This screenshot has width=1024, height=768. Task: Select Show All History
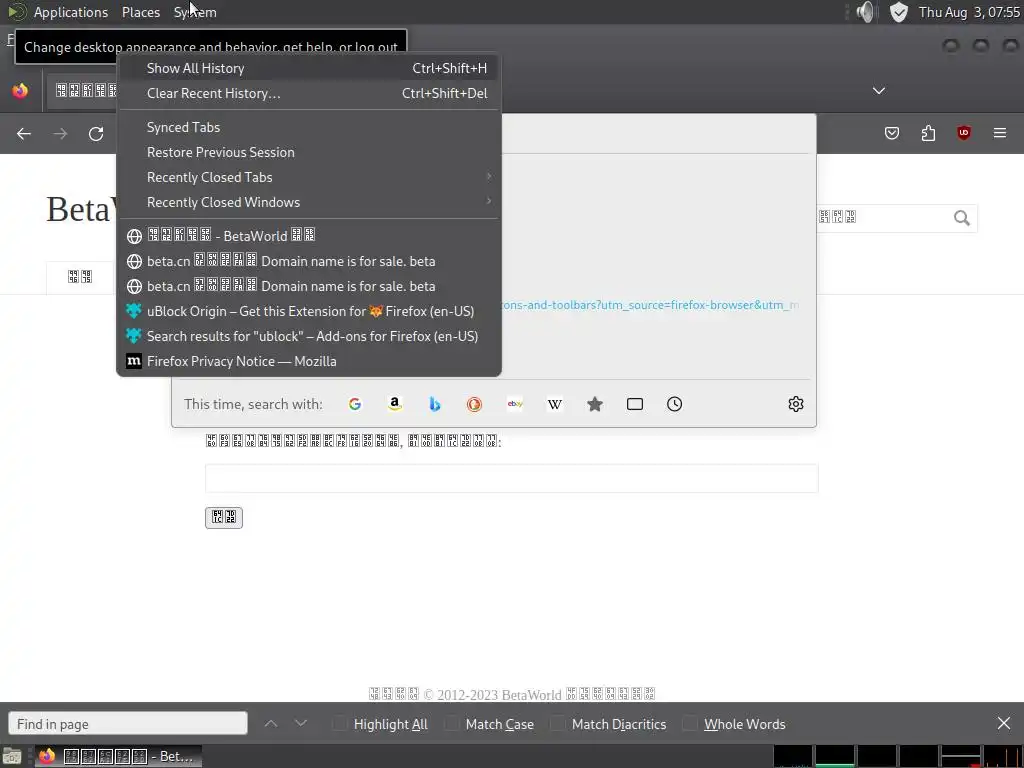pos(309,68)
